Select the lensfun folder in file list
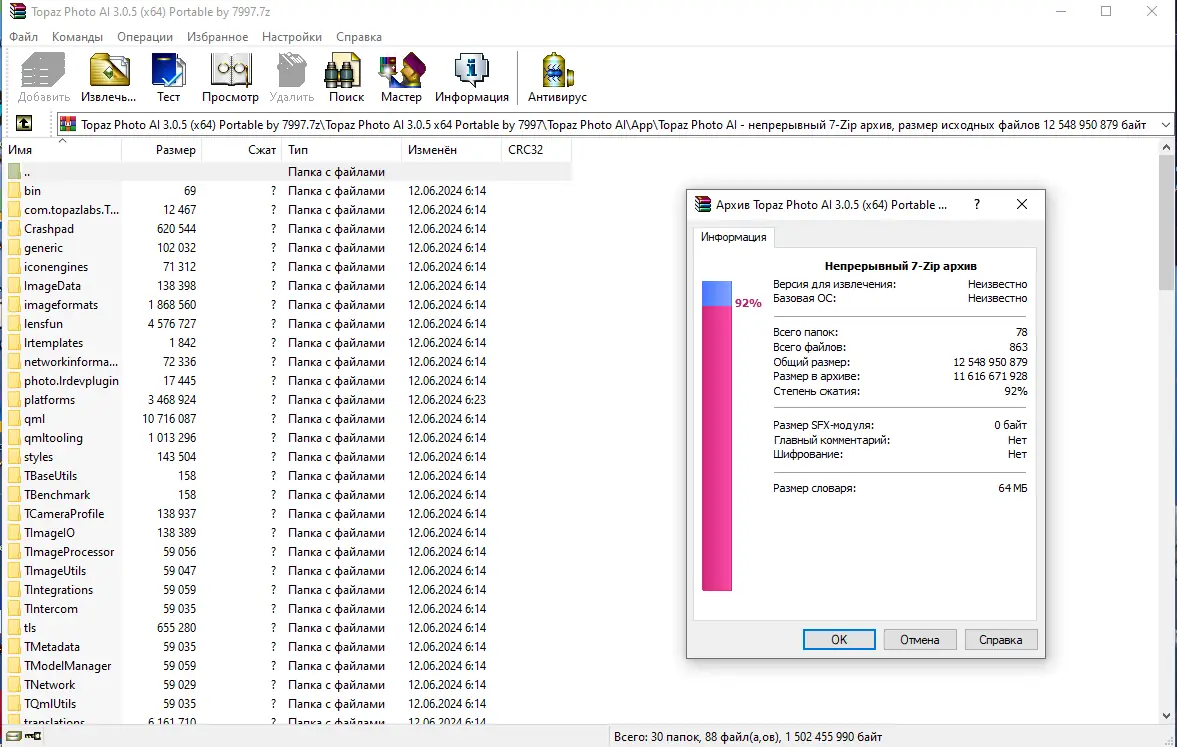Image resolution: width=1177 pixels, height=747 pixels. pos(44,323)
